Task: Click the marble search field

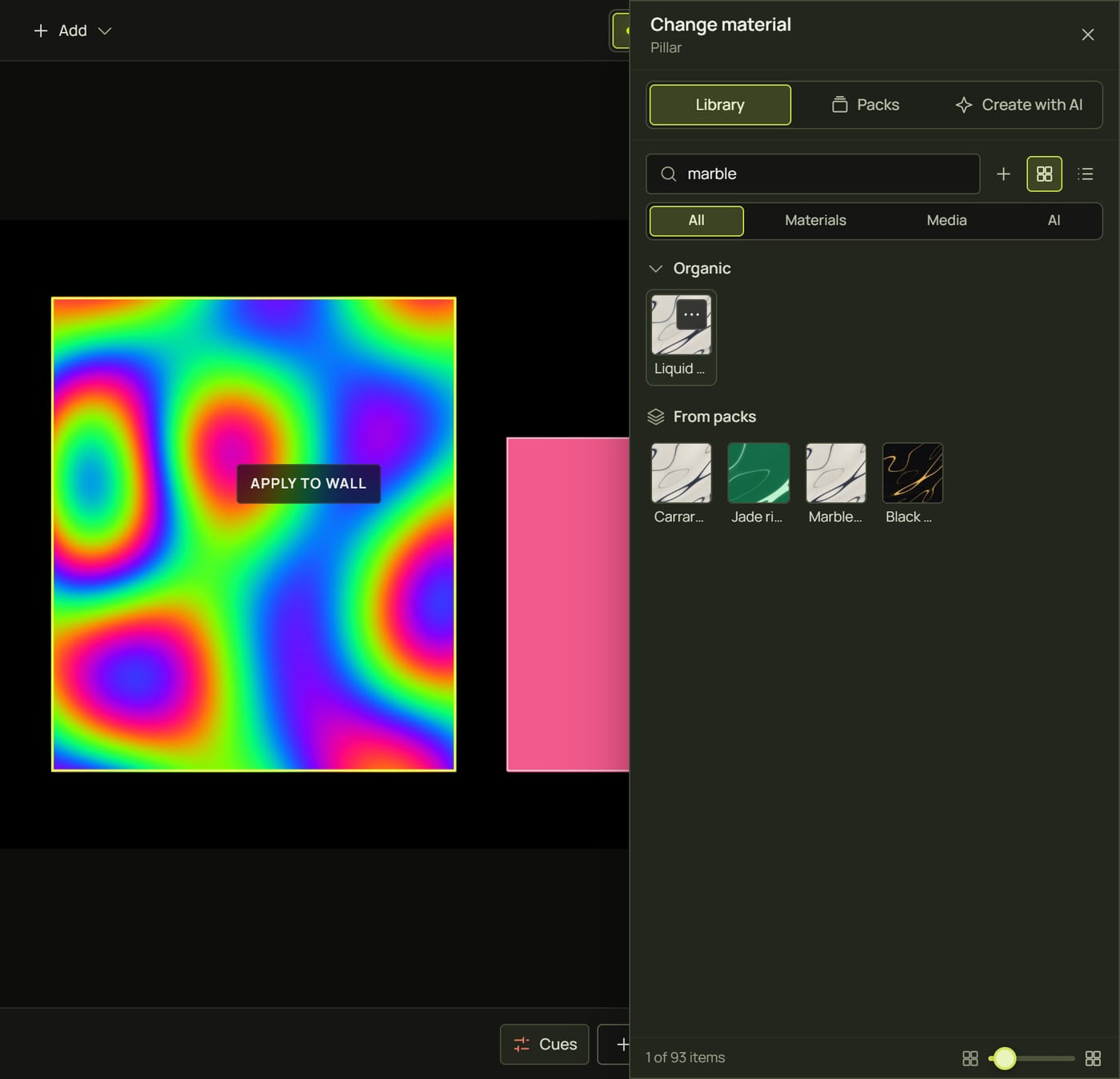Action: (x=813, y=174)
